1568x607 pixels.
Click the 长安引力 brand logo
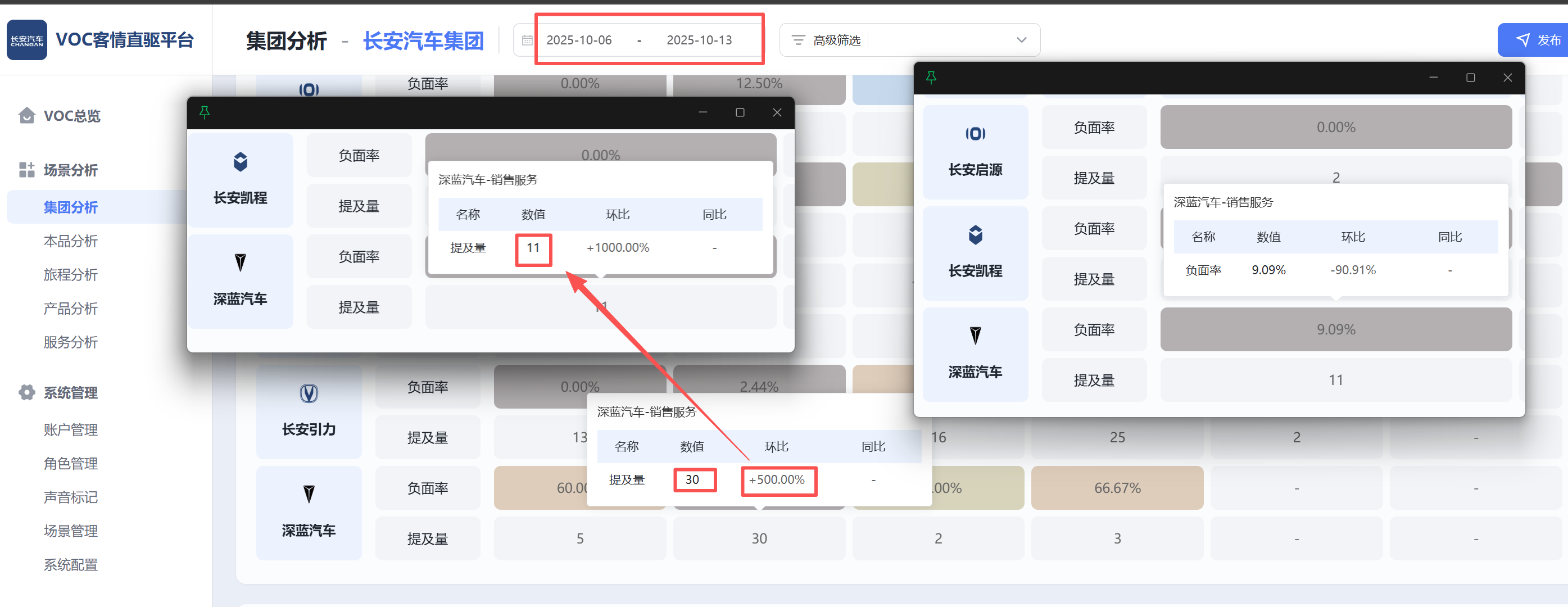point(309,393)
